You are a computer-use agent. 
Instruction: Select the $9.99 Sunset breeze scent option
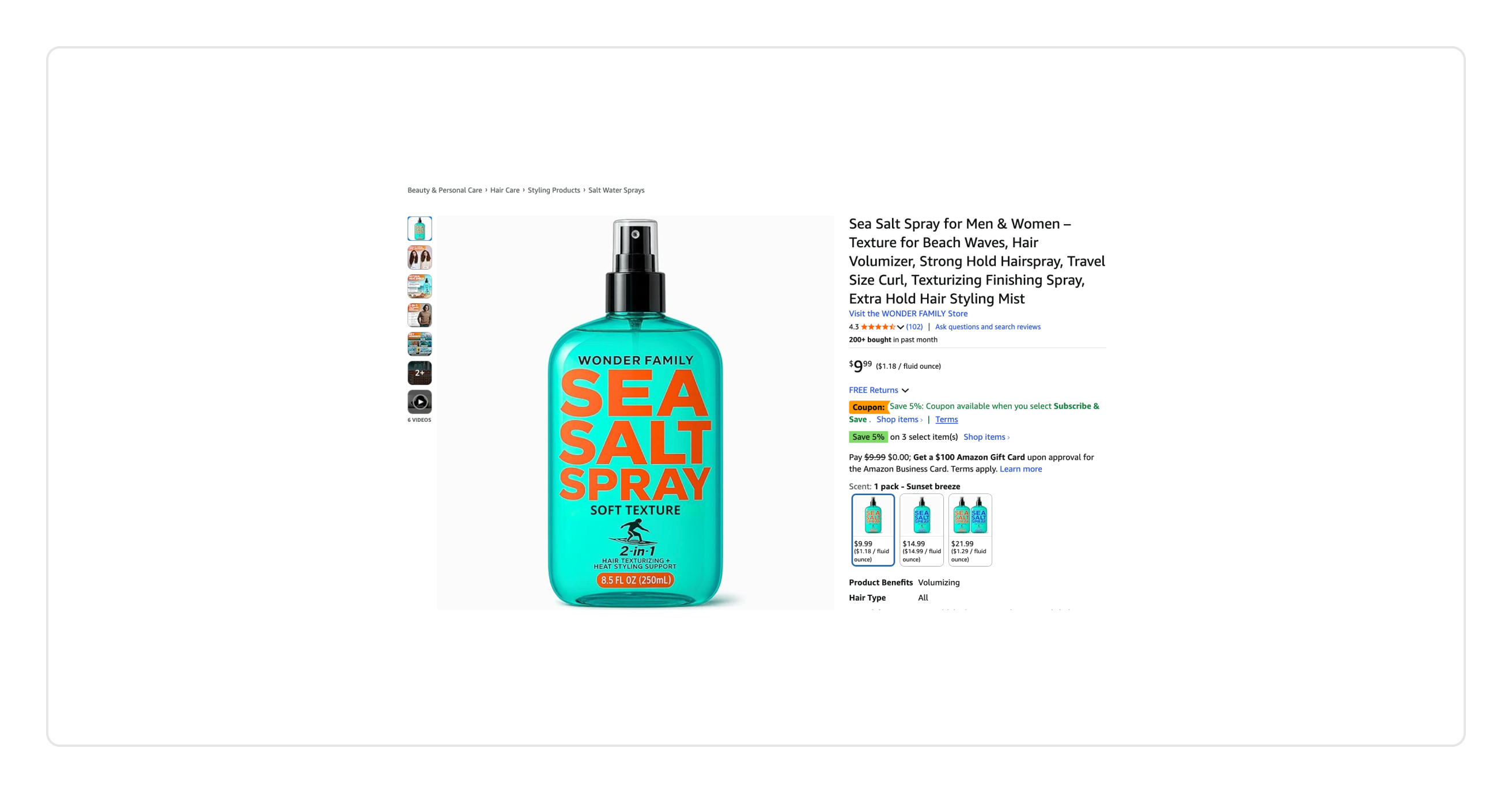point(873,530)
